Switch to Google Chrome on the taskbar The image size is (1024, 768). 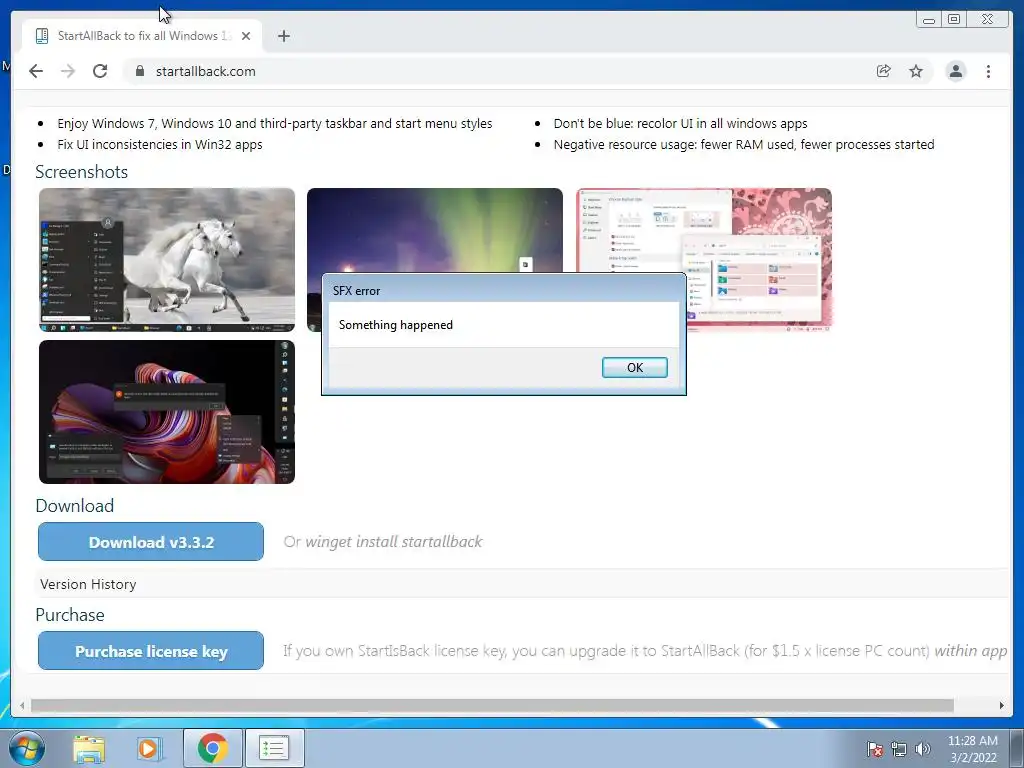coord(212,748)
